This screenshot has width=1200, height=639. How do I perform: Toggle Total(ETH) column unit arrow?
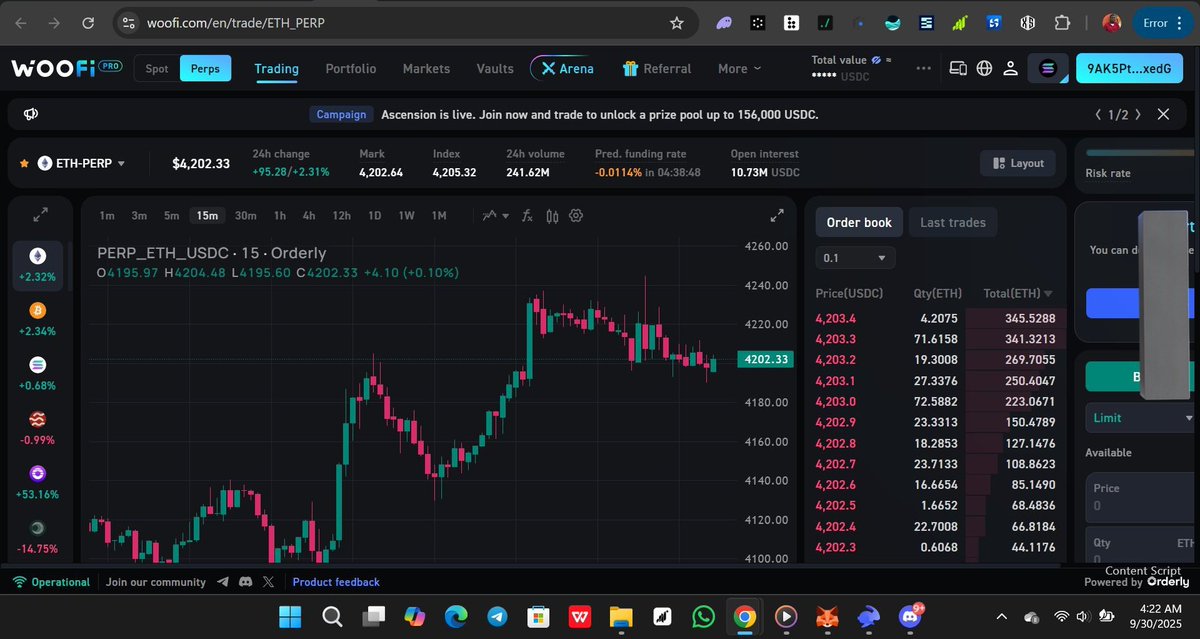click(1048, 293)
